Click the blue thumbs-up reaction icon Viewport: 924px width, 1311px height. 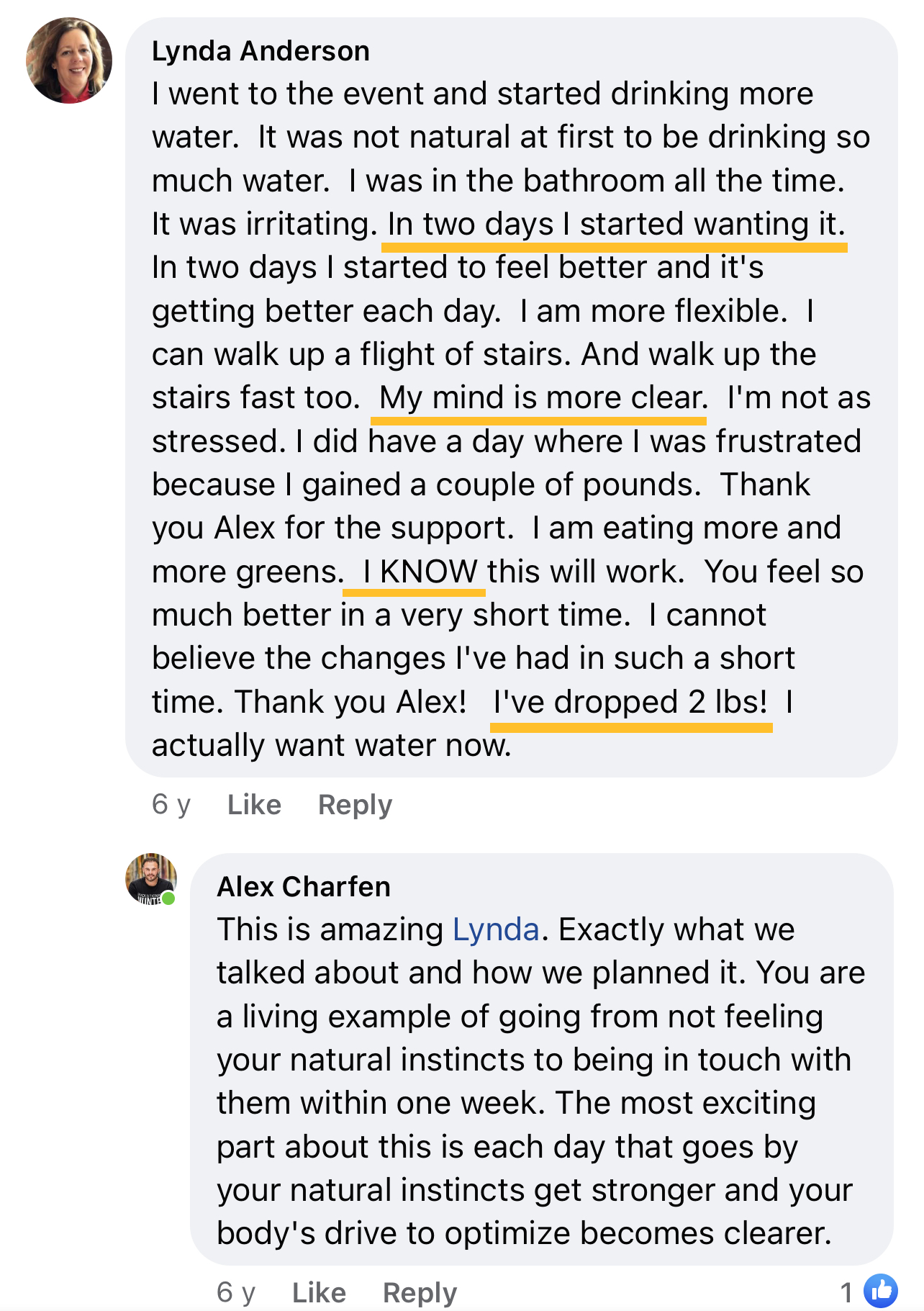click(x=880, y=1291)
